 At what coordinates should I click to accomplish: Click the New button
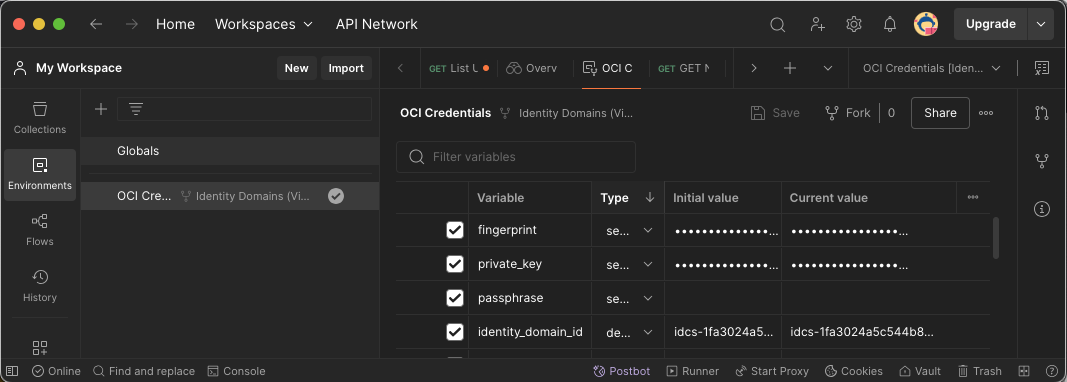[x=297, y=68]
